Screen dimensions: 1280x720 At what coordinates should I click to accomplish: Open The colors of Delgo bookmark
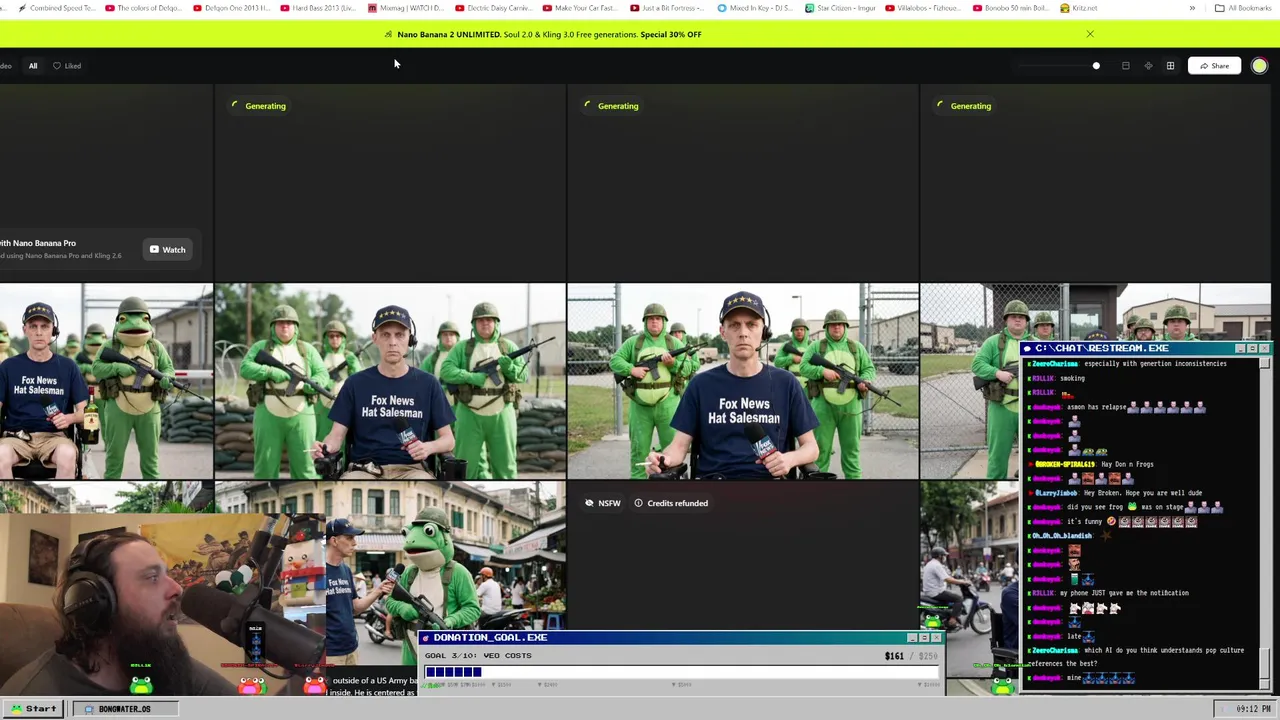coord(143,8)
